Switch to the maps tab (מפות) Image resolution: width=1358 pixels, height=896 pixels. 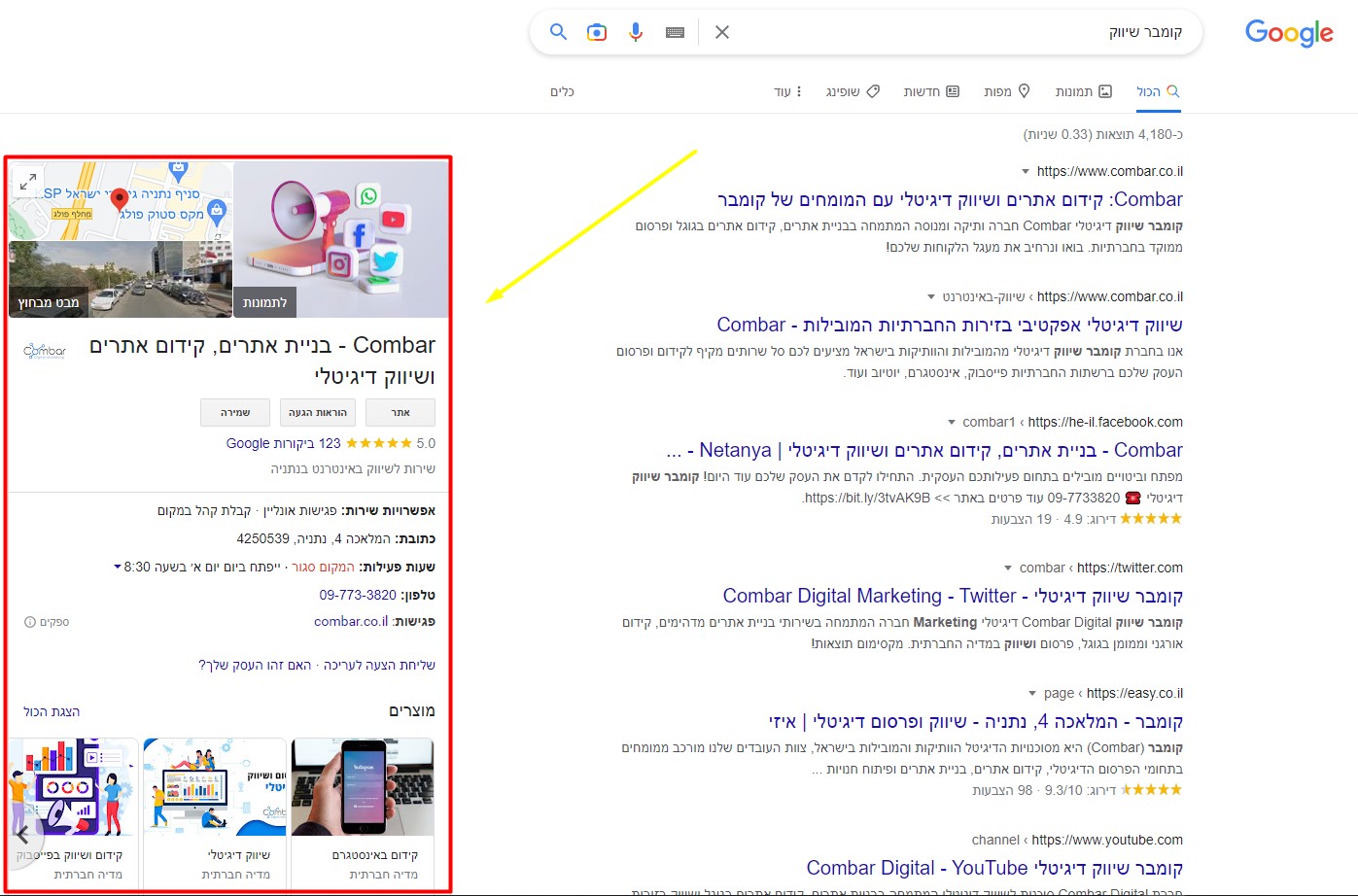click(x=1007, y=91)
